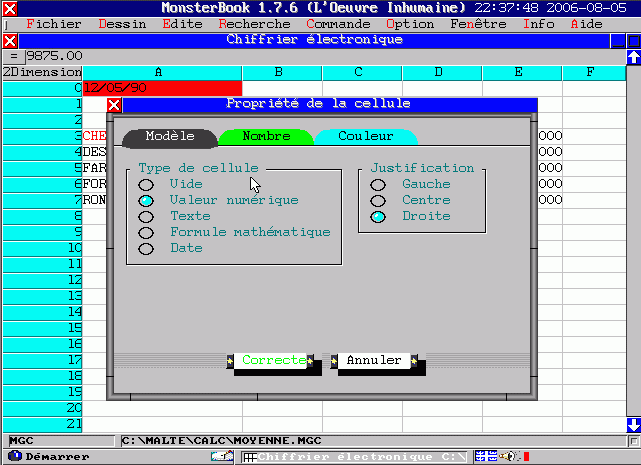Select row 15 header
The image size is (641, 465).
point(42,328)
